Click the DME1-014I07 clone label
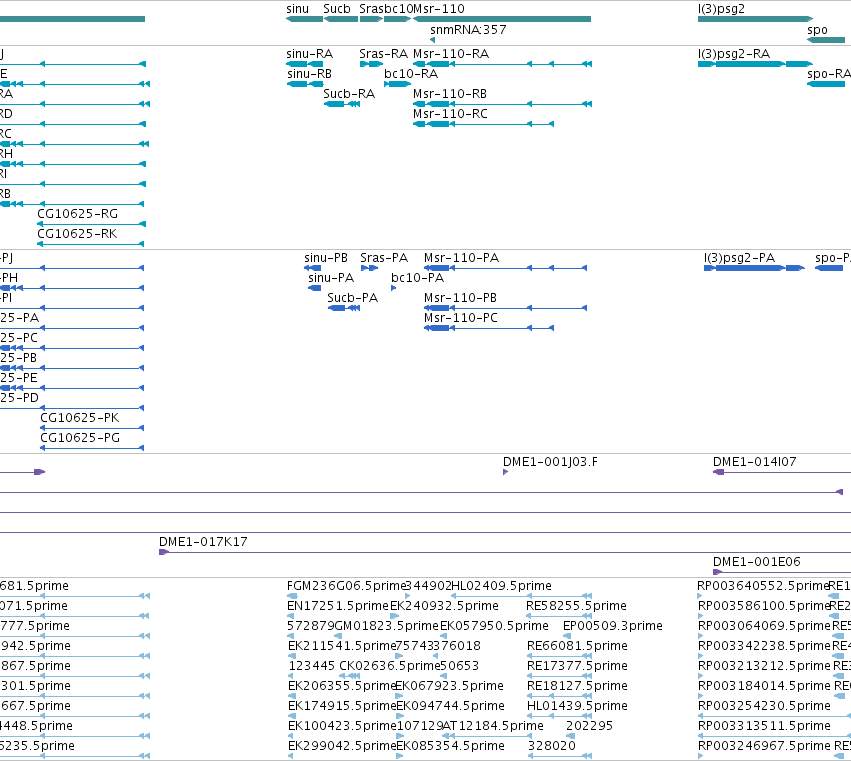Viewport: 851px width, 761px height. [754, 462]
